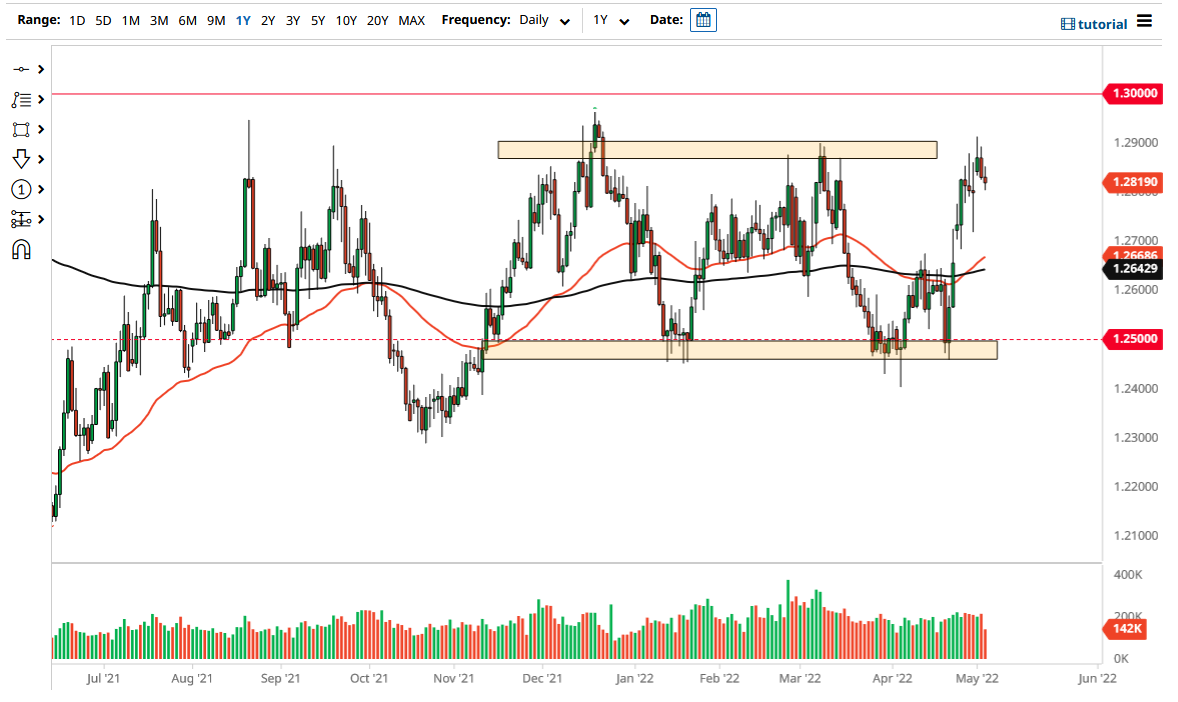The image size is (1178, 702).
Task: Expand the rectangle tool options chevron
Action: (x=40, y=130)
